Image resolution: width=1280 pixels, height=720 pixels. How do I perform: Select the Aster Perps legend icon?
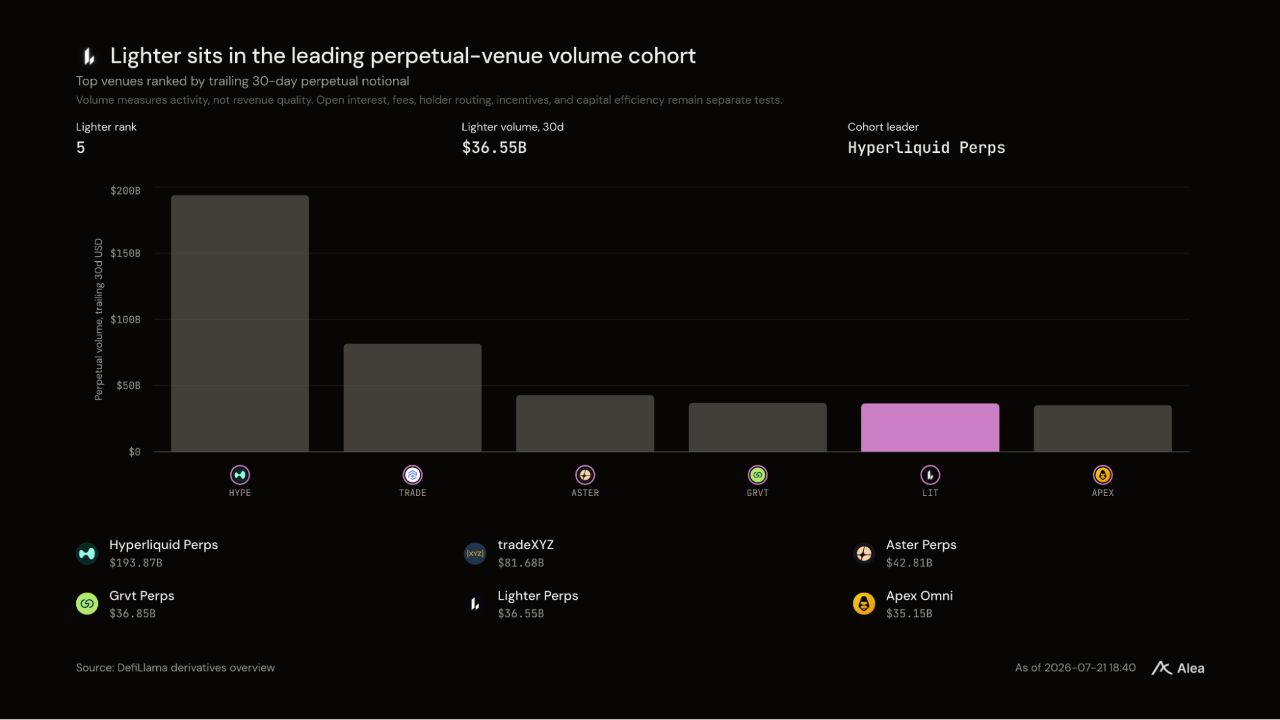point(864,553)
